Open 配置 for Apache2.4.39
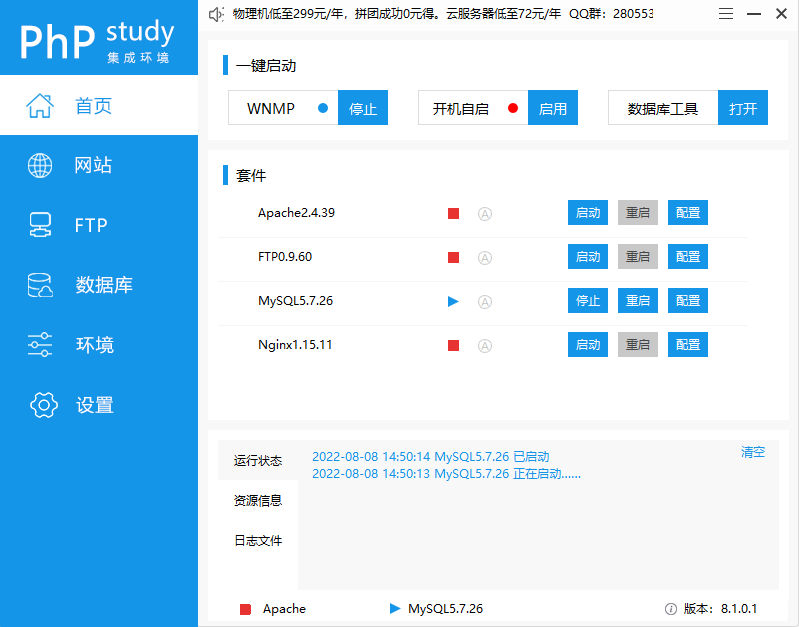Image resolution: width=799 pixels, height=627 pixels. pyautogui.click(x=688, y=213)
